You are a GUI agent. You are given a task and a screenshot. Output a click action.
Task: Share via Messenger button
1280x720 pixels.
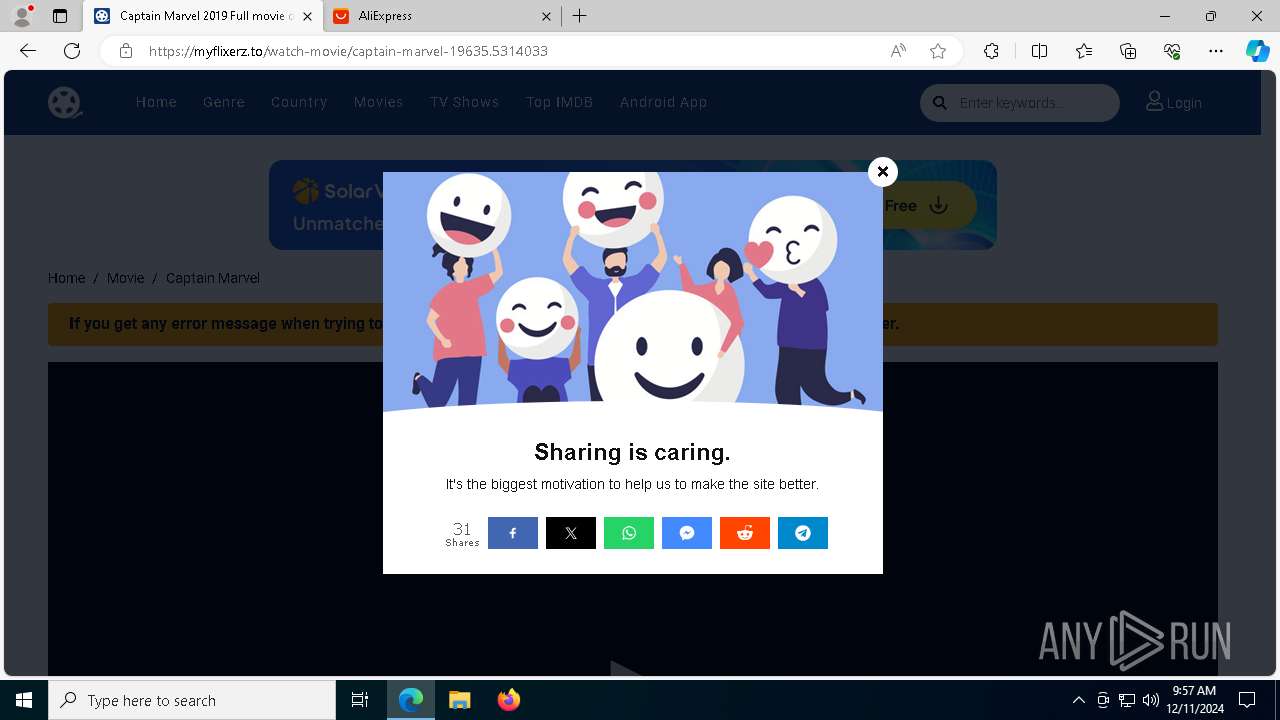click(x=687, y=533)
